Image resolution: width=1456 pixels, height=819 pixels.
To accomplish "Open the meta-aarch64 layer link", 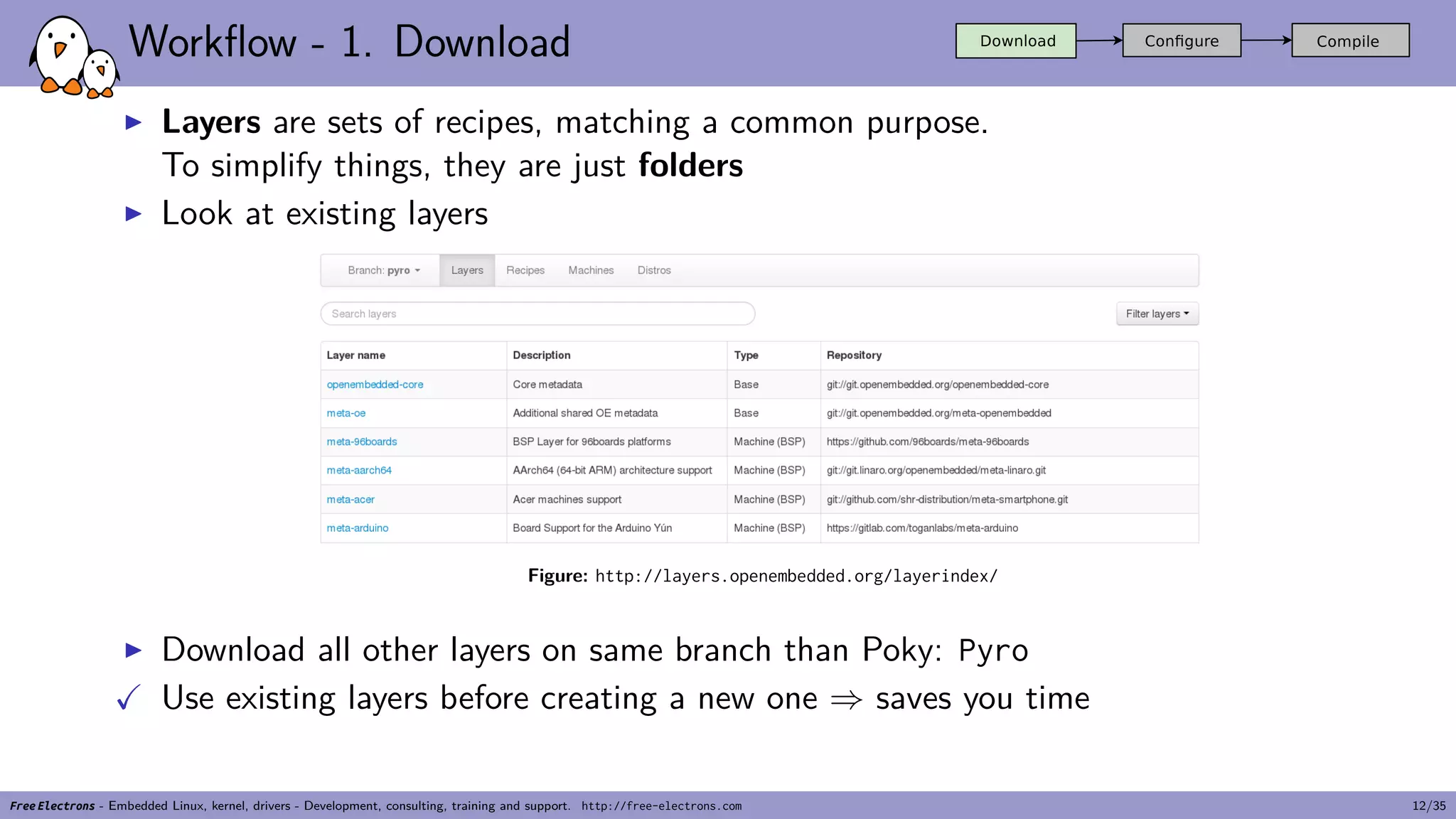I will point(359,470).
